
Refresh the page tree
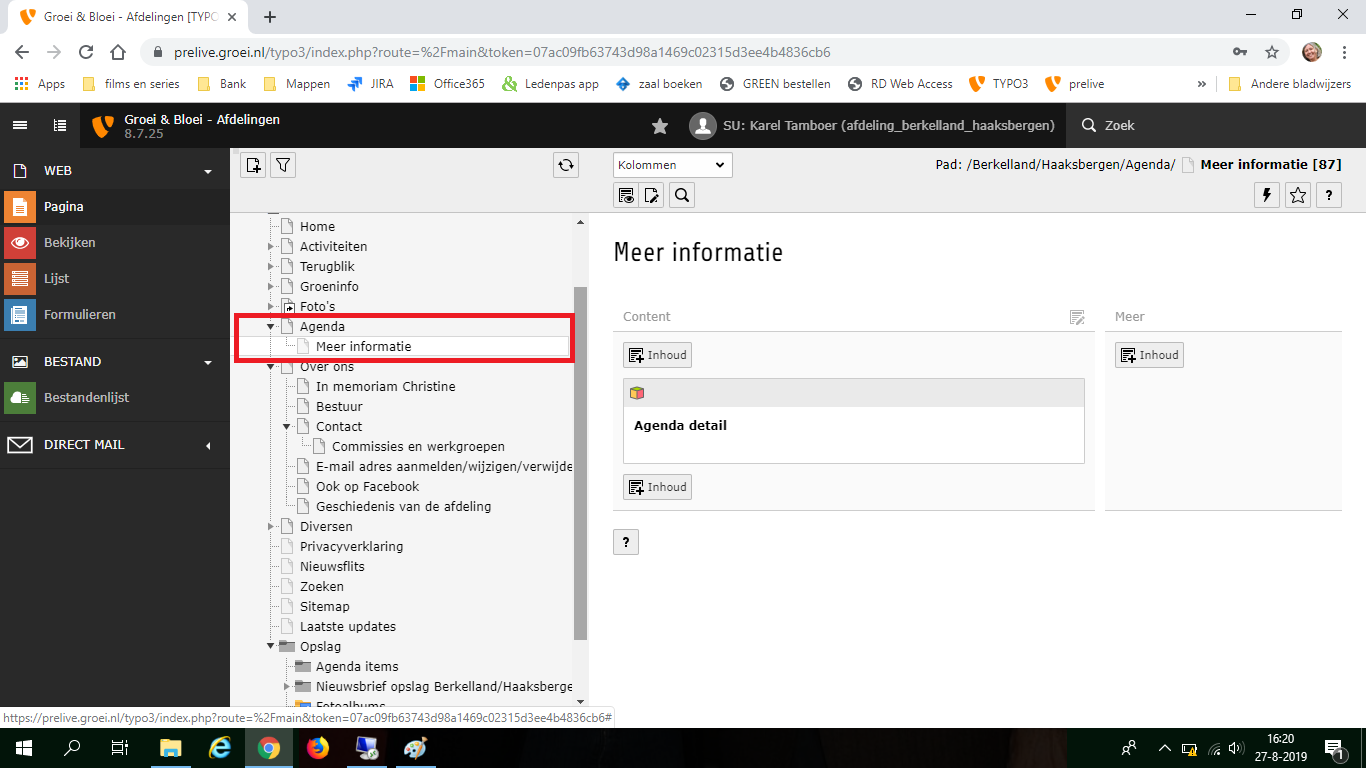566,165
